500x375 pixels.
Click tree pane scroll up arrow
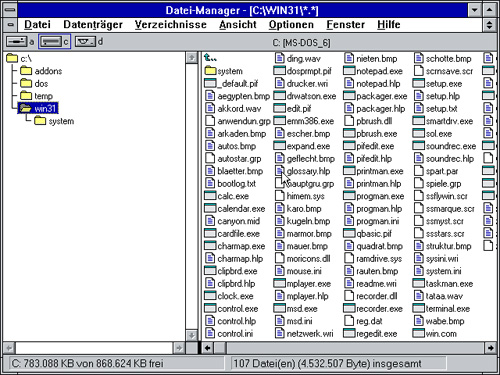pyautogui.click(x=191, y=58)
